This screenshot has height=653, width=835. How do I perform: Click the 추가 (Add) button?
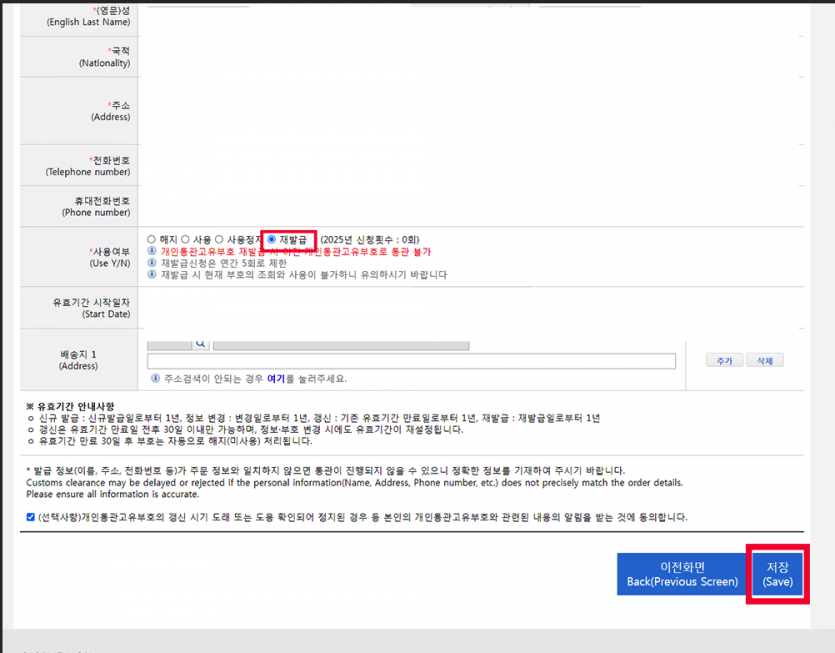tap(724, 359)
